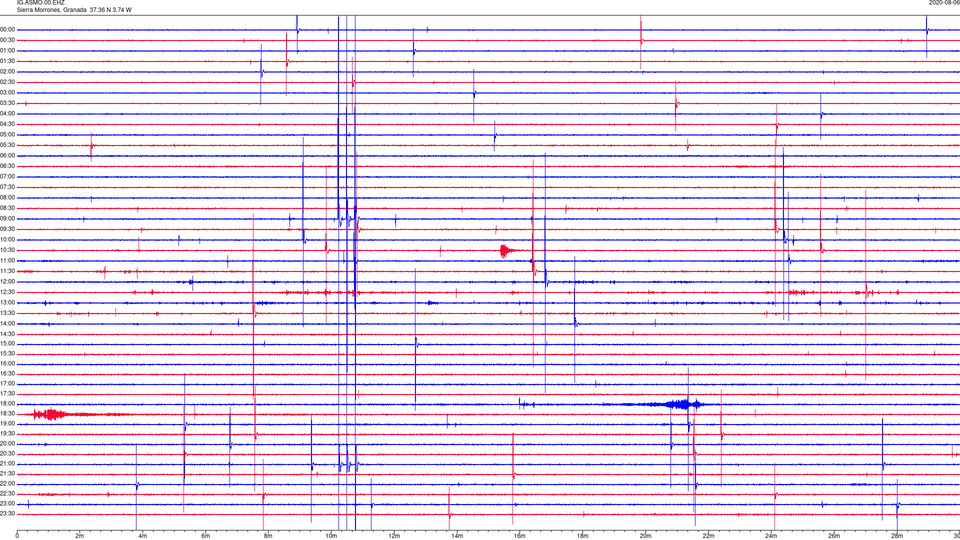Click the blue wave packet on 18:00 trace
The width and height of the screenshot is (960, 540).
pyautogui.click(x=680, y=404)
